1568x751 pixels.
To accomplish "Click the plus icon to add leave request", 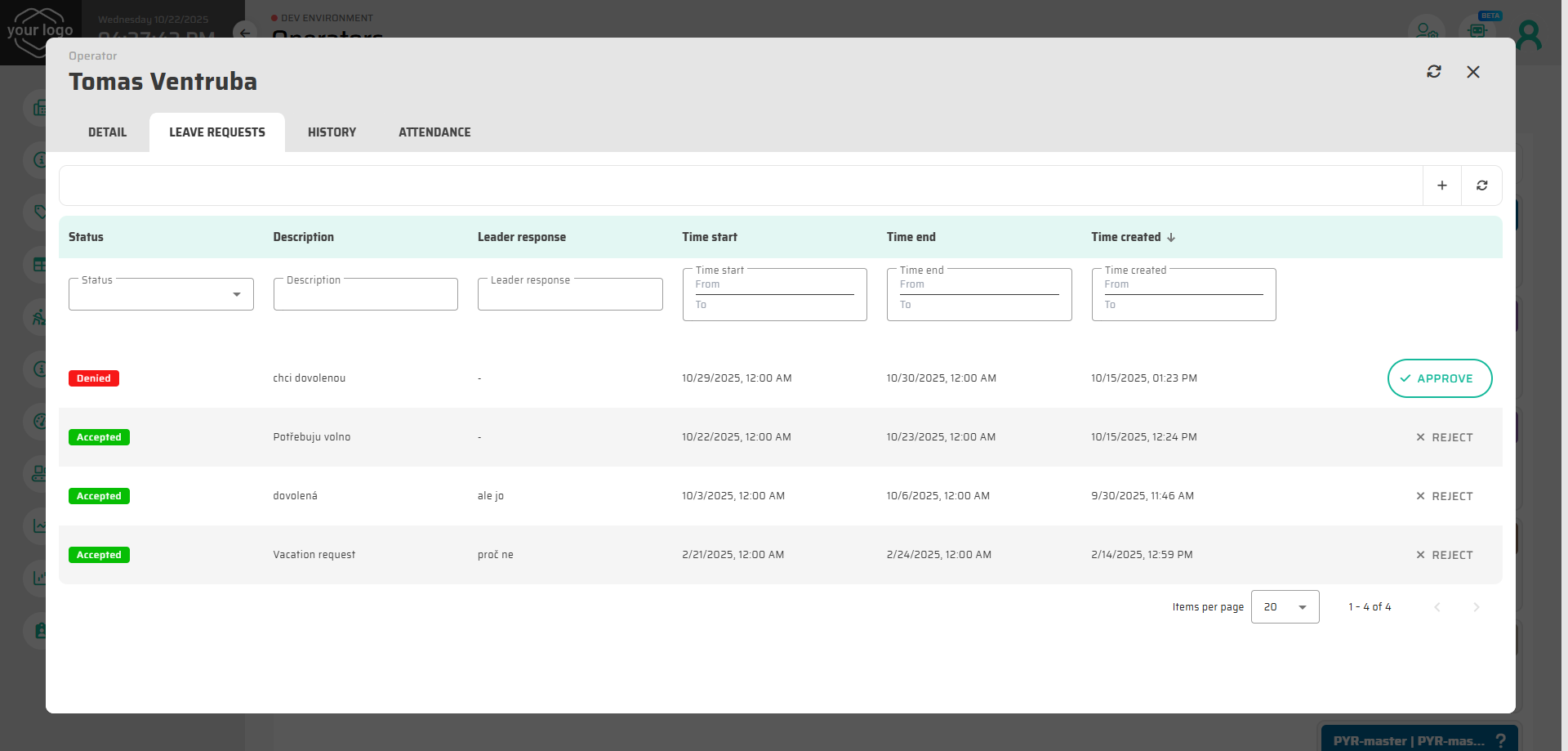I will point(1442,186).
